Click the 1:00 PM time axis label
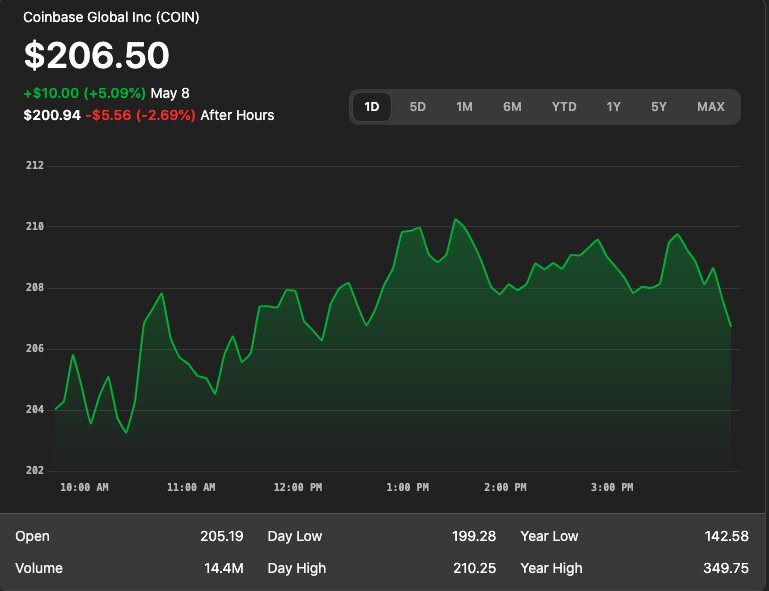 pyautogui.click(x=408, y=488)
